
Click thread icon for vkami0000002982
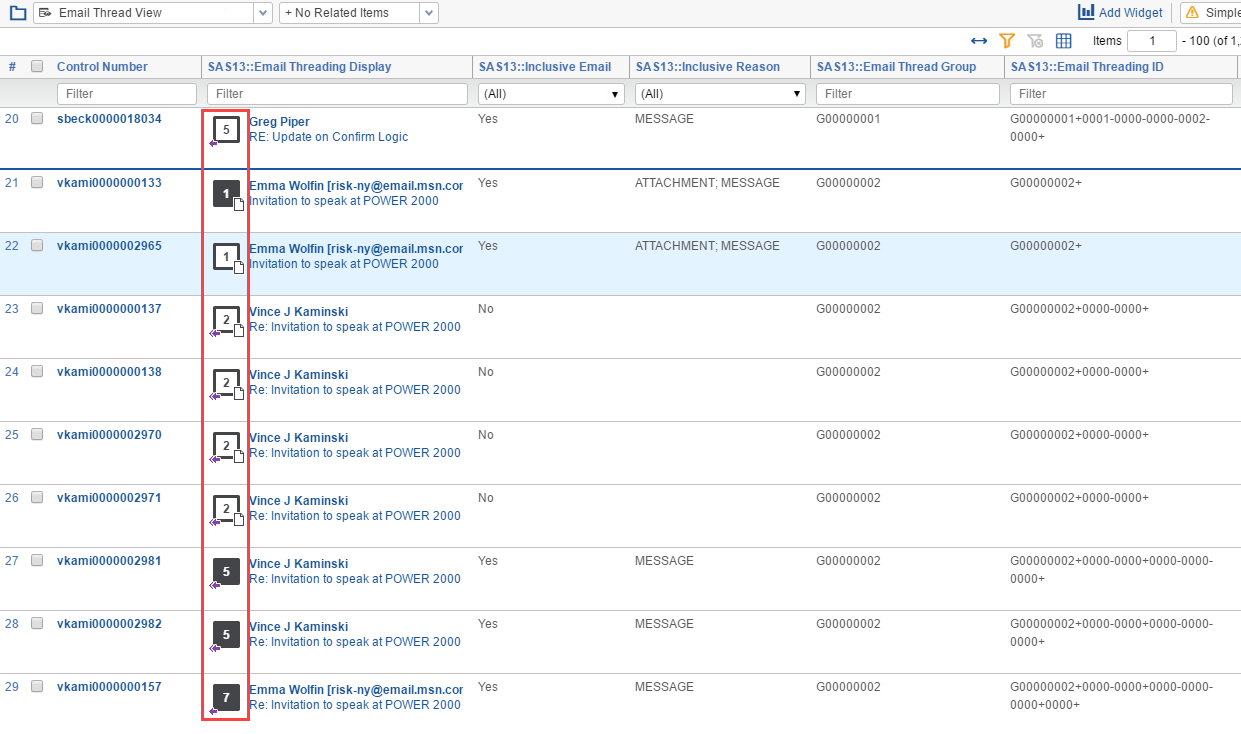[226, 636]
